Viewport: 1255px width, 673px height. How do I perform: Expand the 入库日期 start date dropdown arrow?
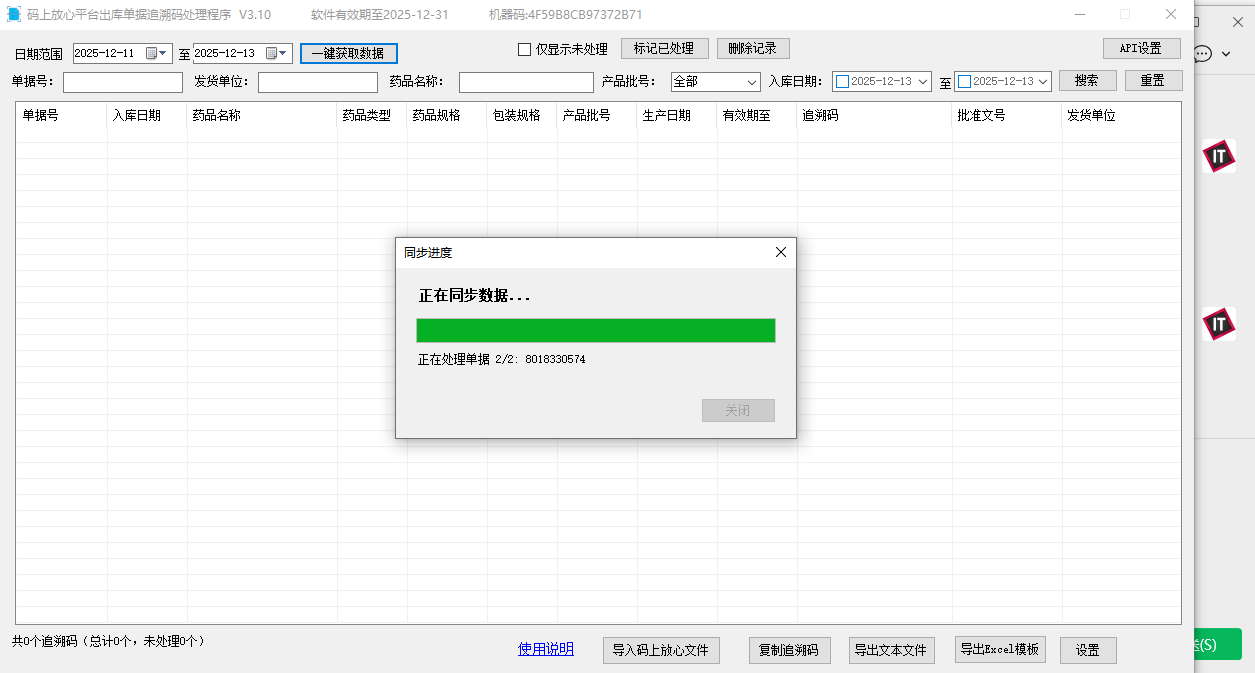click(922, 82)
